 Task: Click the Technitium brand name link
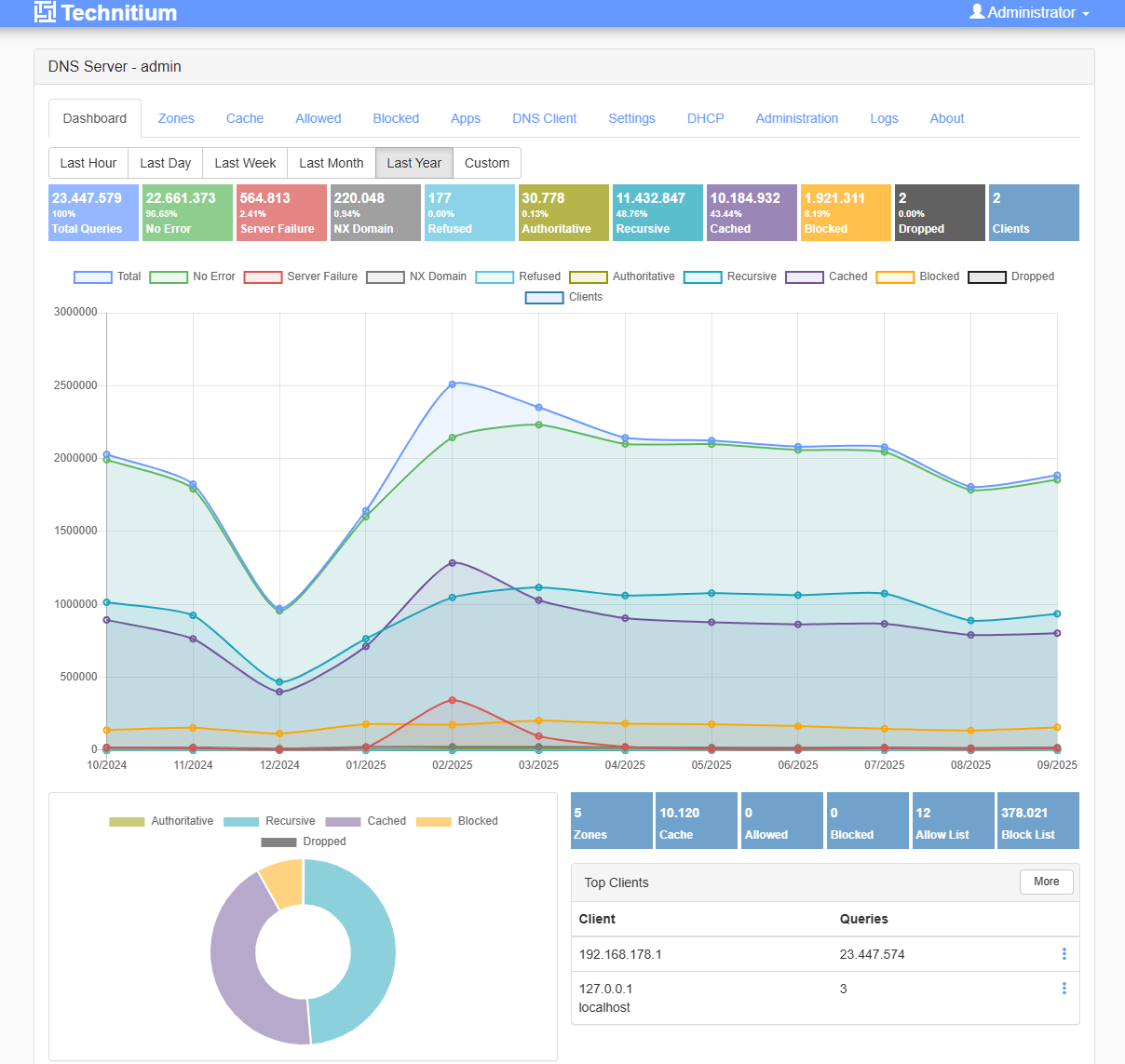click(x=118, y=13)
